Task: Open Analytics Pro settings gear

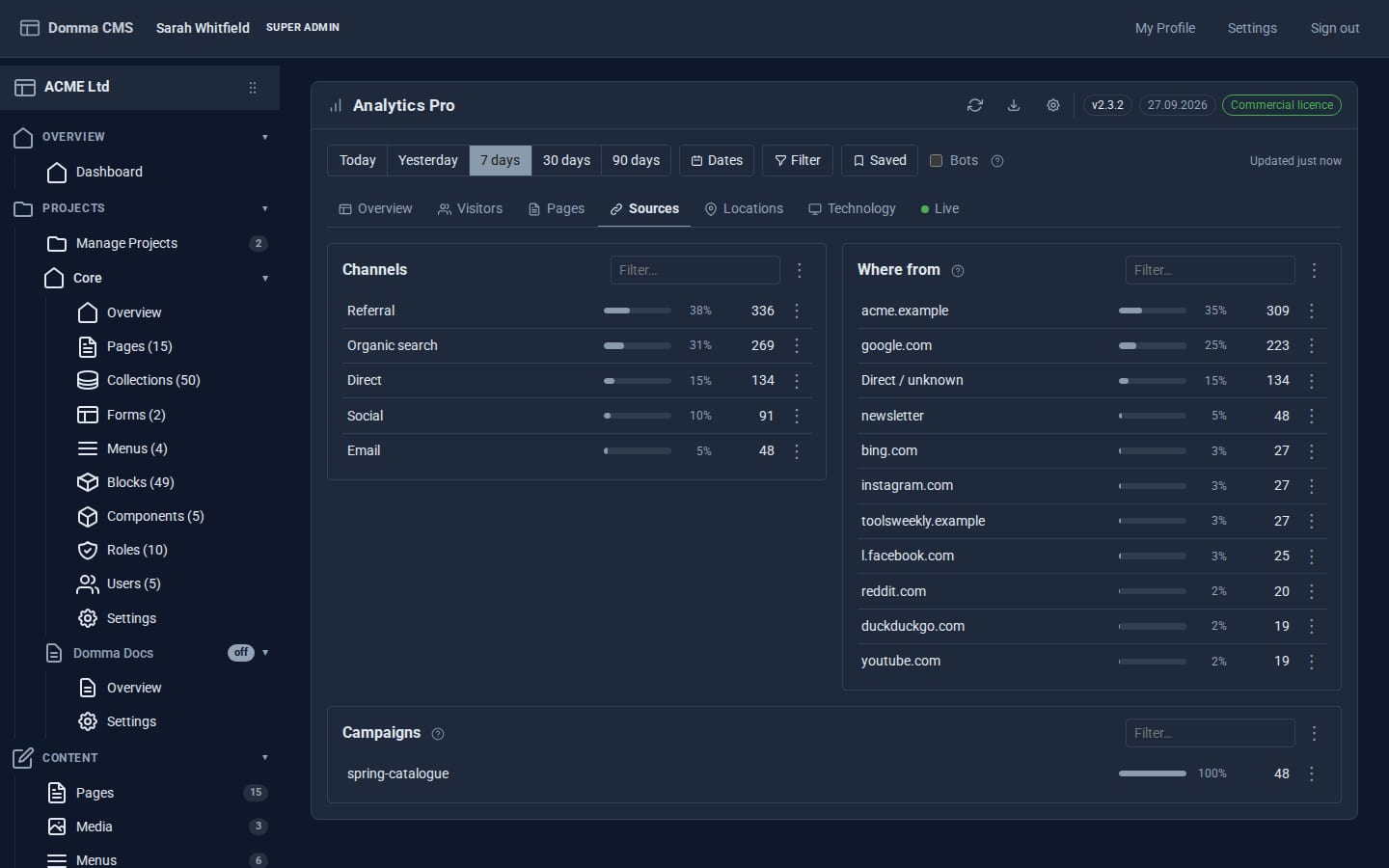Action: click(x=1053, y=105)
